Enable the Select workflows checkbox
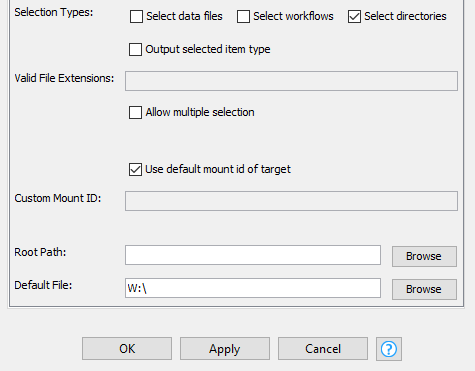This screenshot has width=475, height=371. point(243,16)
